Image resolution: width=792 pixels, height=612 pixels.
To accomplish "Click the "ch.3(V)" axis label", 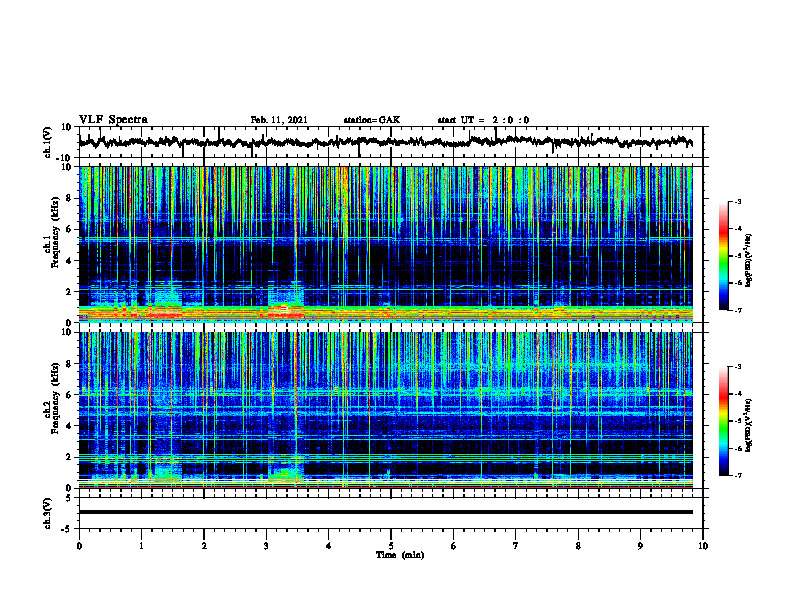I will [48, 514].
